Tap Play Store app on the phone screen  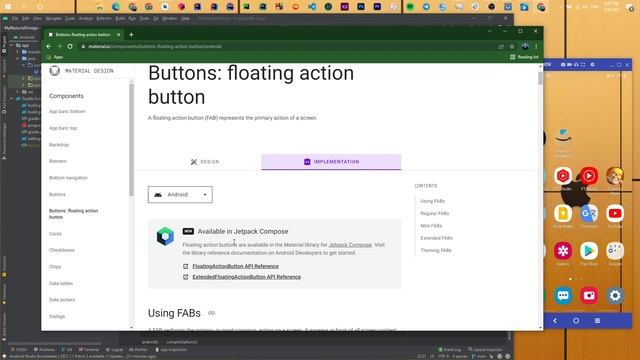pos(589,251)
